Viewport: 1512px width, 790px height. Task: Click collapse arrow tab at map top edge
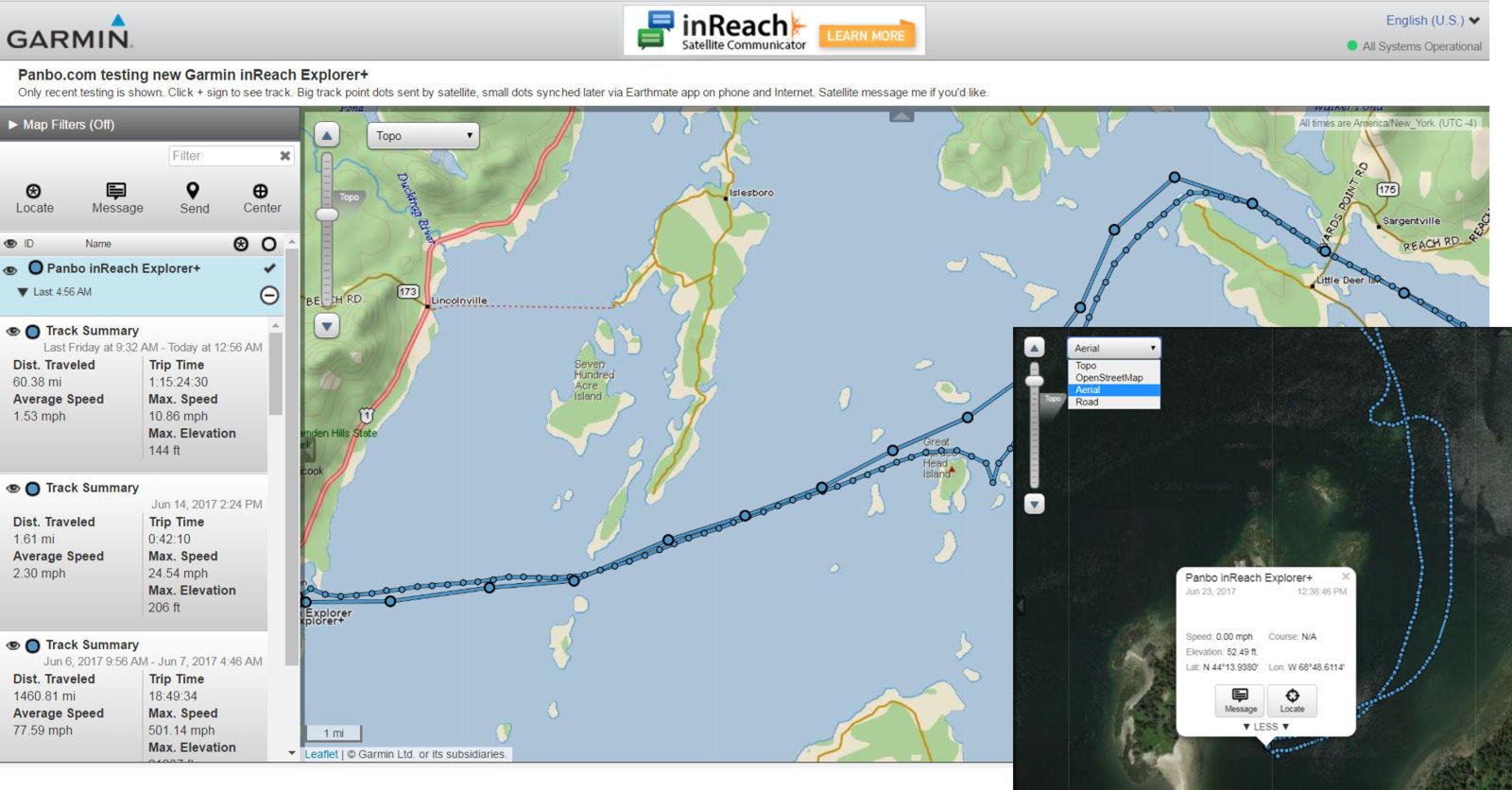pyautogui.click(x=902, y=115)
